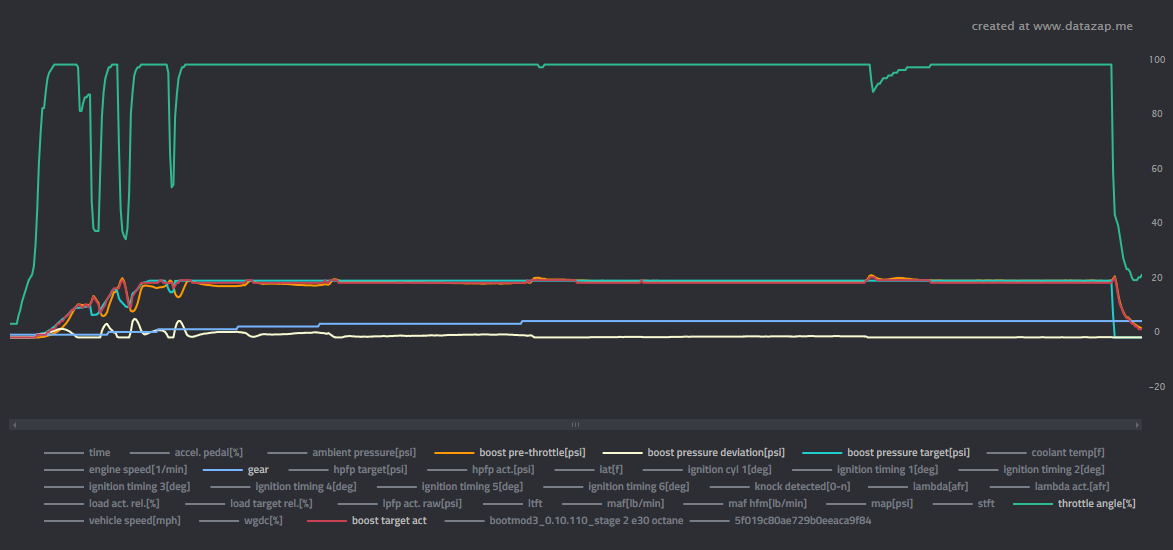Screen dimensions: 1173x550
Task: Toggle the gear legend item
Action: pyautogui.click(x=258, y=469)
